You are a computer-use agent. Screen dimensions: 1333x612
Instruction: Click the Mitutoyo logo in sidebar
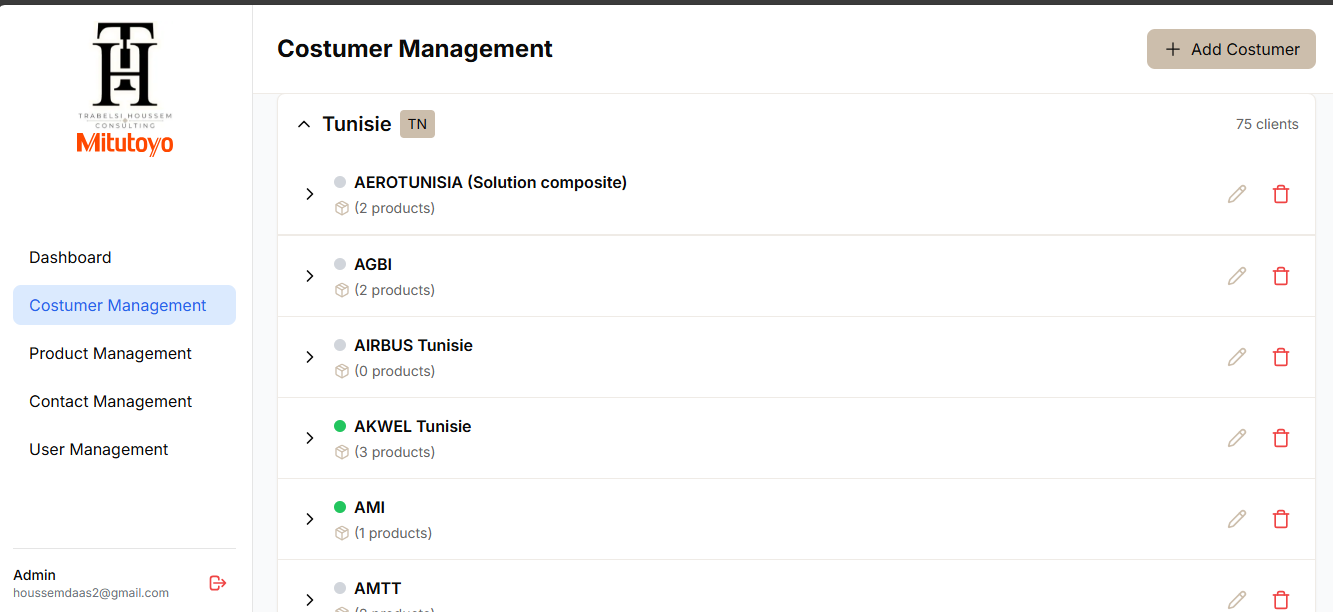pos(125,145)
